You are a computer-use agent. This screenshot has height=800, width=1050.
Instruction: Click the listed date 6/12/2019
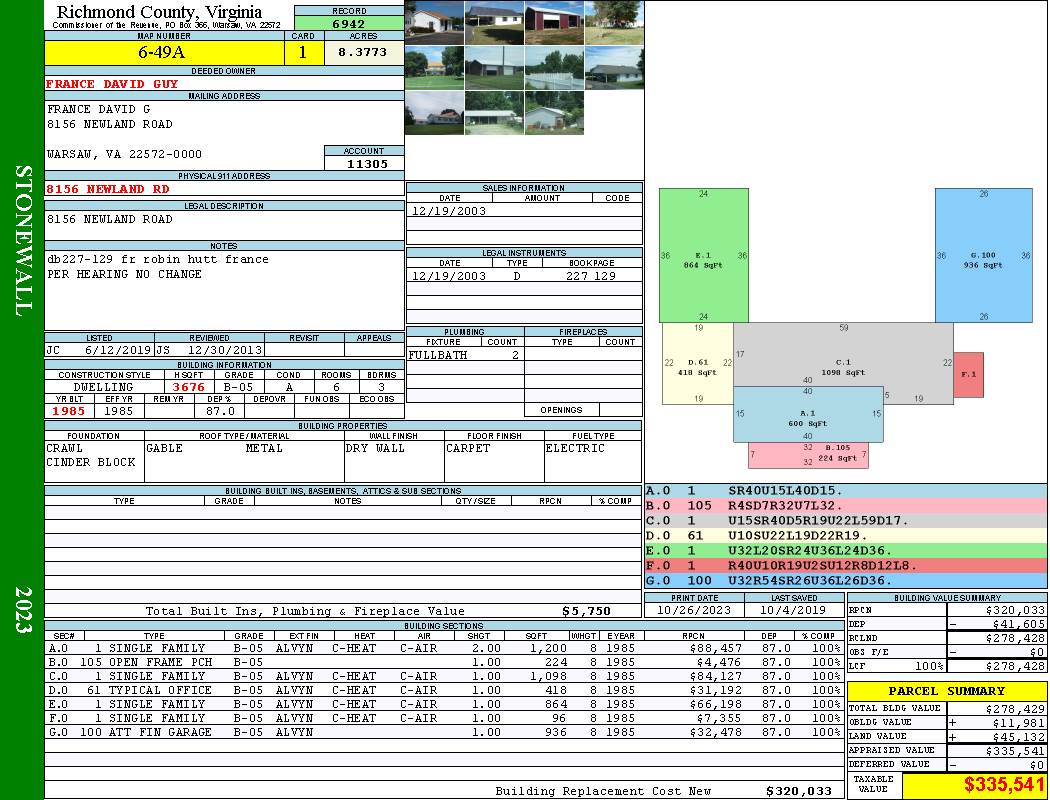click(118, 350)
